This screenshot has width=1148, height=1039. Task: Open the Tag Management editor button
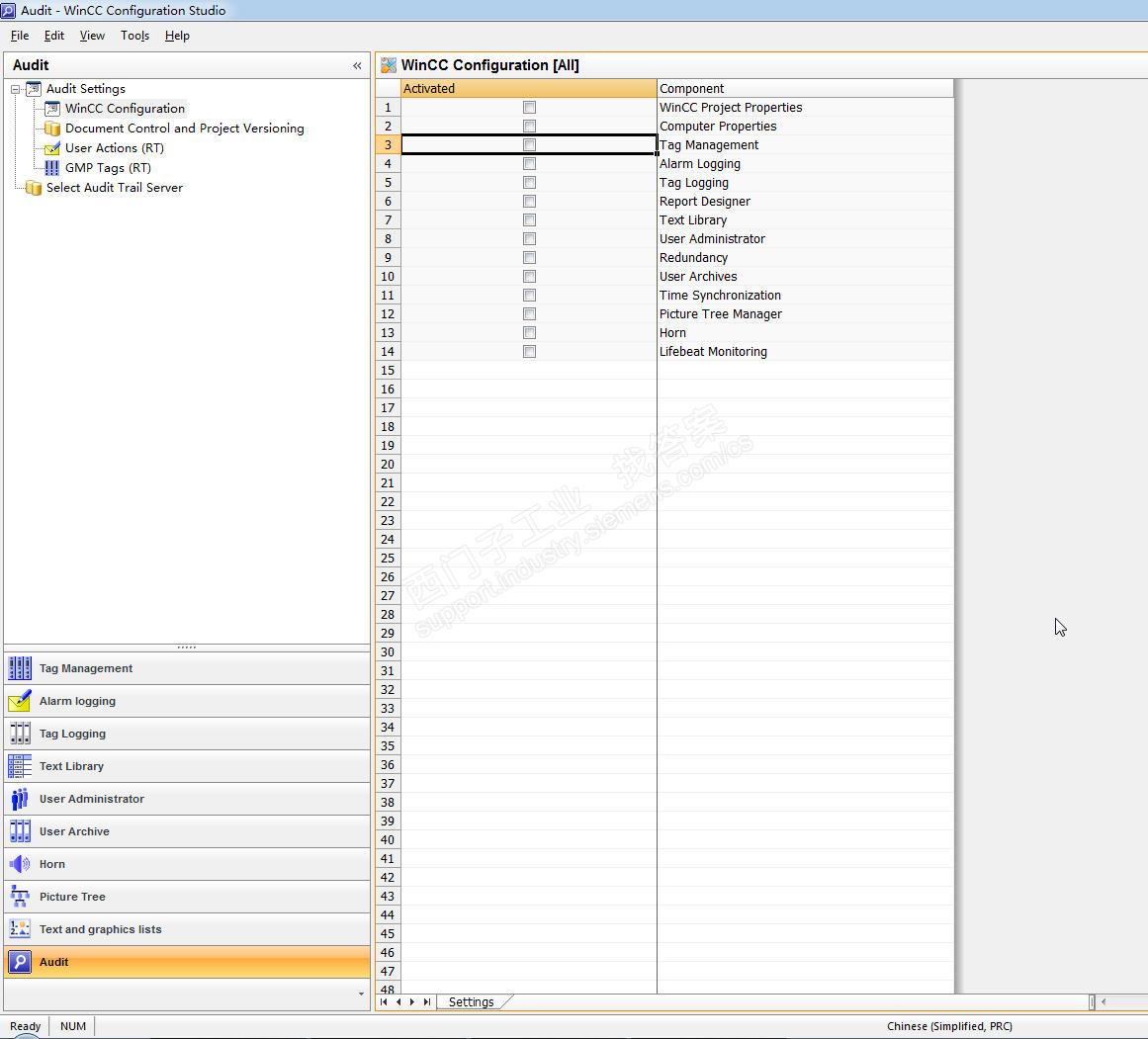click(x=187, y=668)
